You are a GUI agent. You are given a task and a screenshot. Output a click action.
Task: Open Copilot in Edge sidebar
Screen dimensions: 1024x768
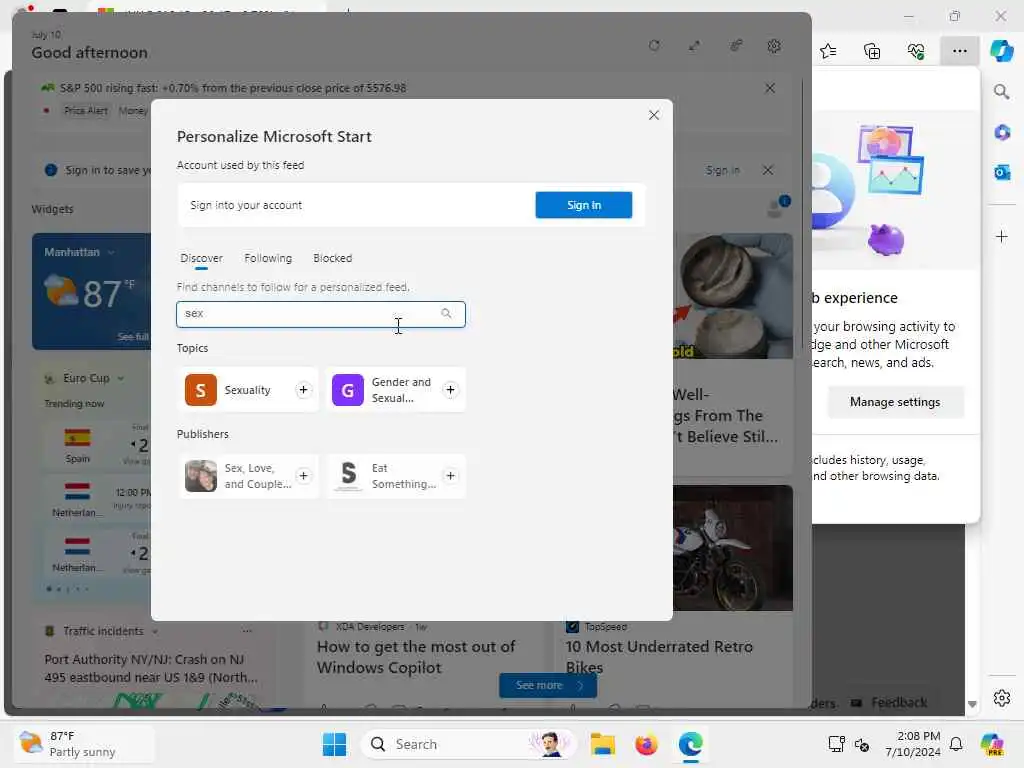click(1001, 51)
